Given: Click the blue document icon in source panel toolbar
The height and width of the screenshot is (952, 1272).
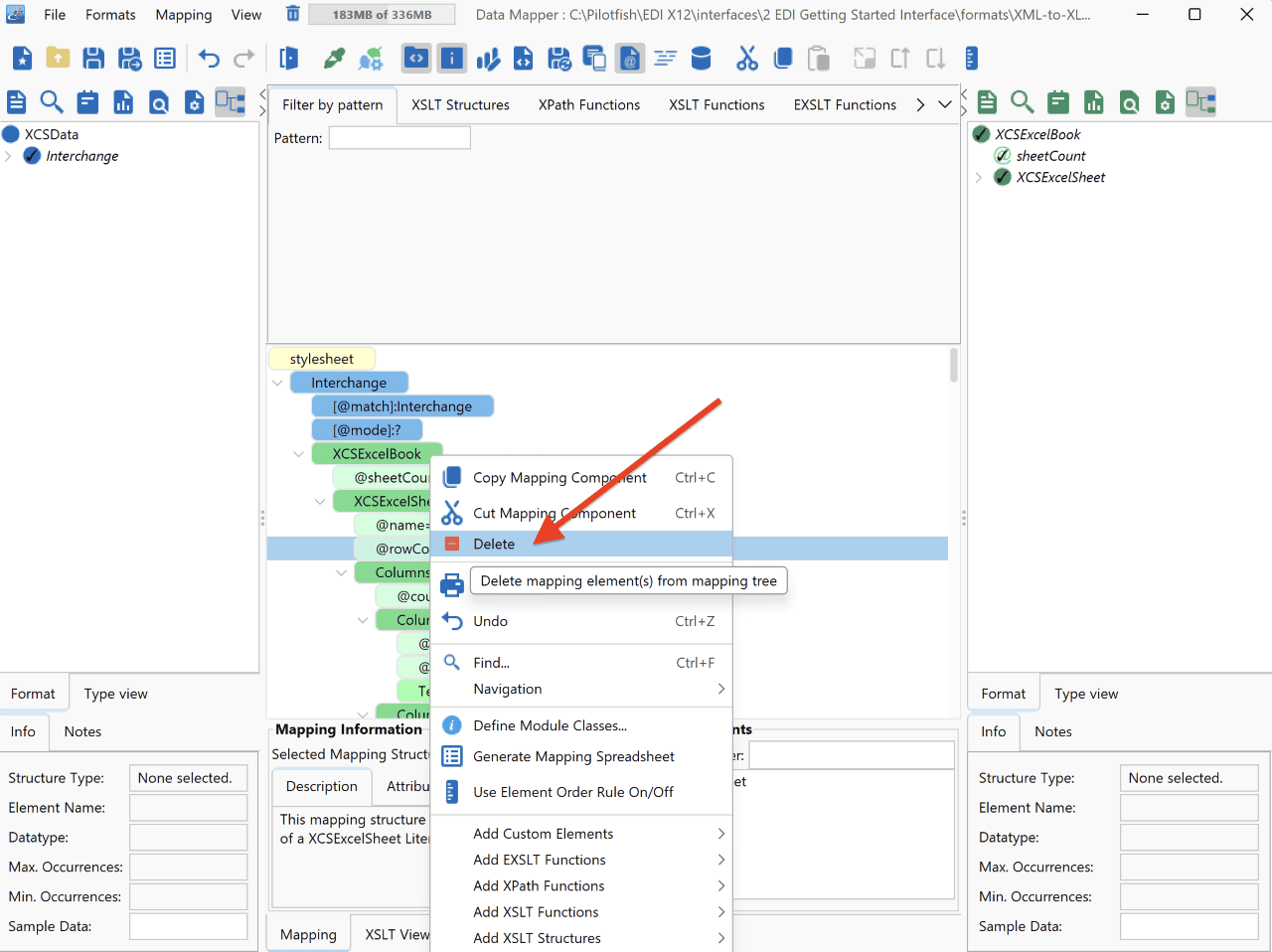Looking at the screenshot, I should 16,101.
